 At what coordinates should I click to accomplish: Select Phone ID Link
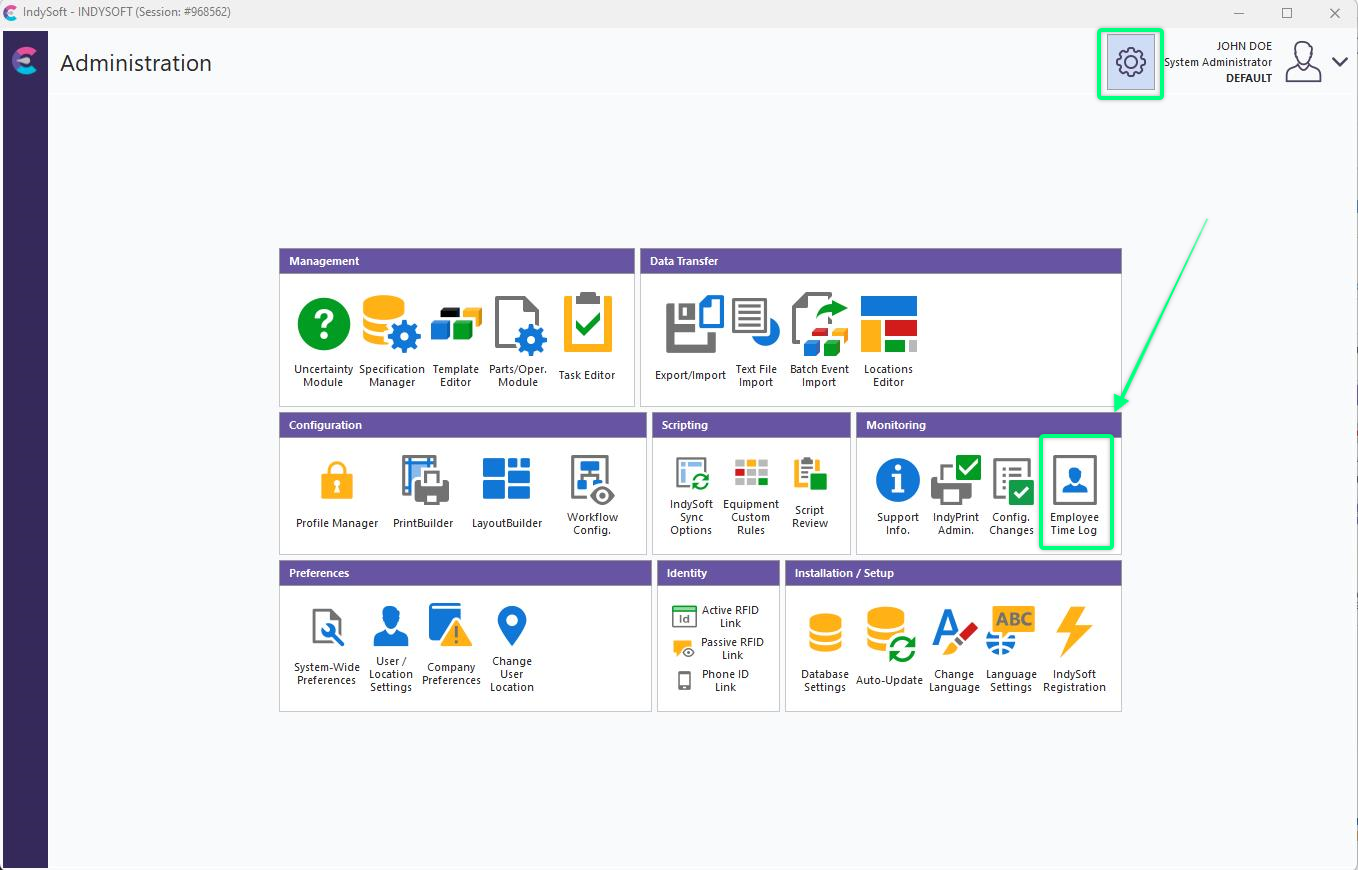pyautogui.click(x=714, y=680)
